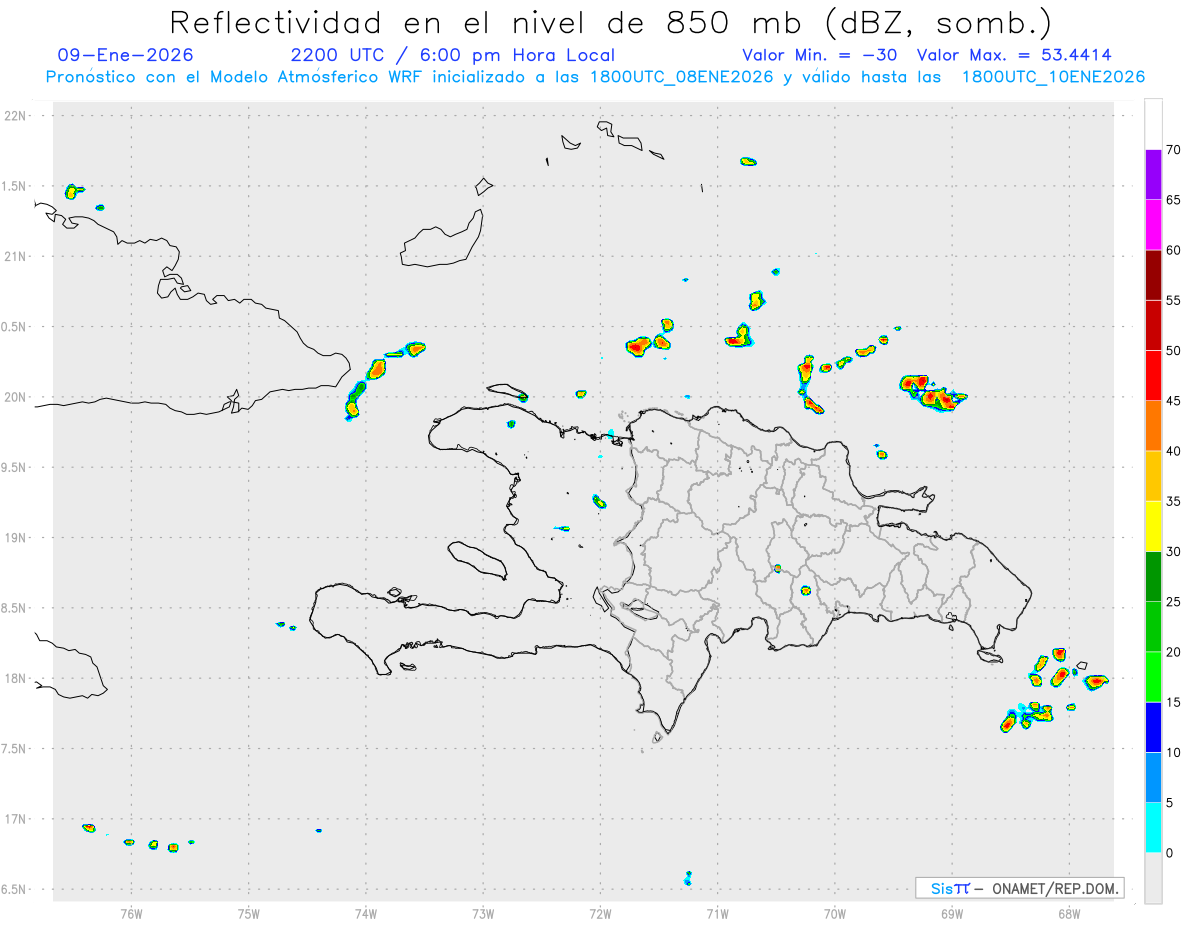
Task: Click the '21N' latitude label
Action: pos(15,257)
